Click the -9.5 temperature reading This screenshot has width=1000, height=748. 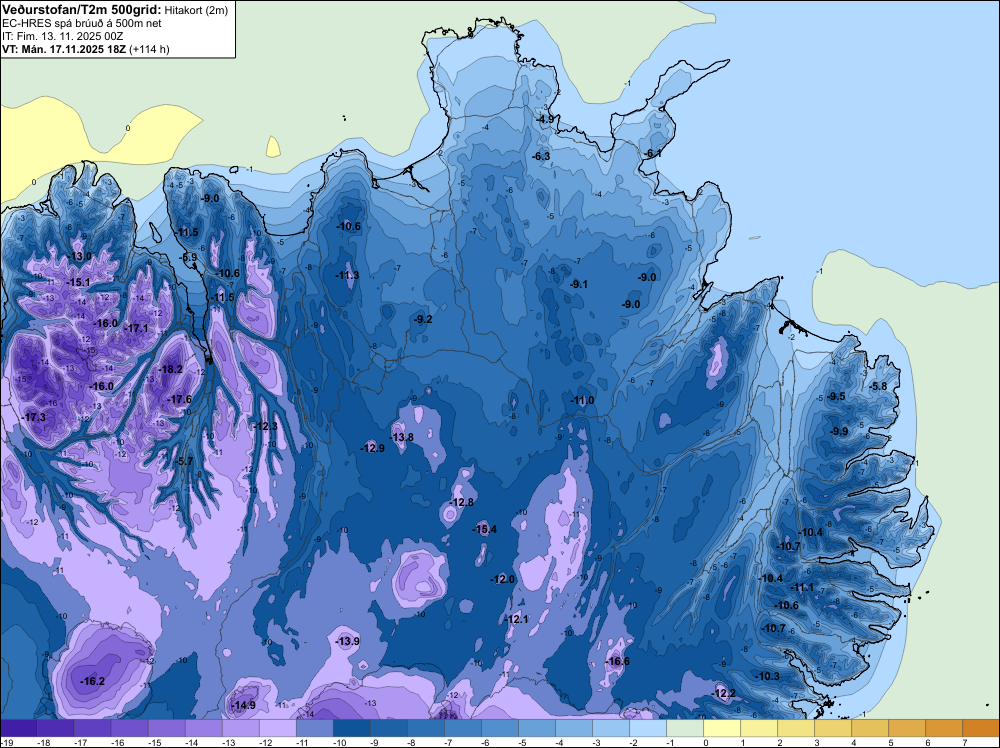tap(835, 396)
